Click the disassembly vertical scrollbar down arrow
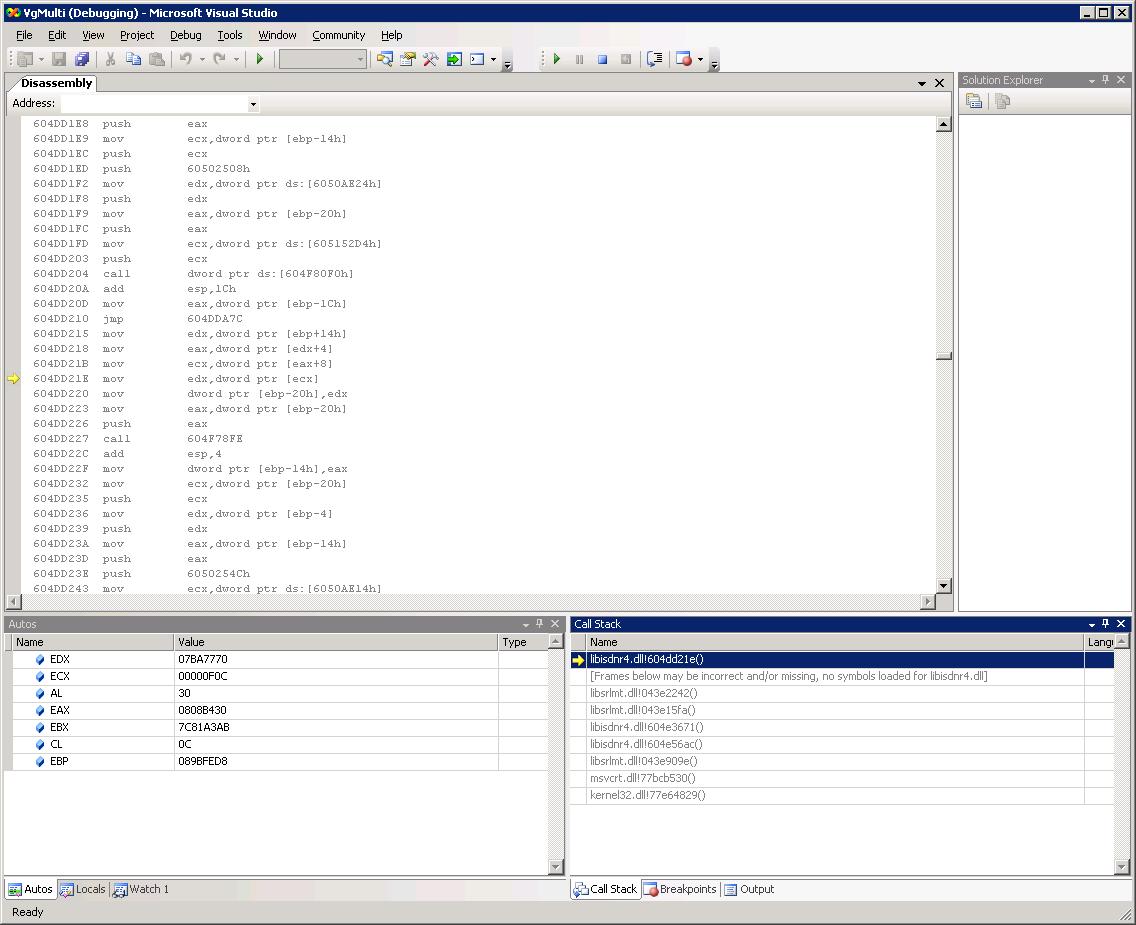This screenshot has width=1136, height=925. (x=943, y=585)
